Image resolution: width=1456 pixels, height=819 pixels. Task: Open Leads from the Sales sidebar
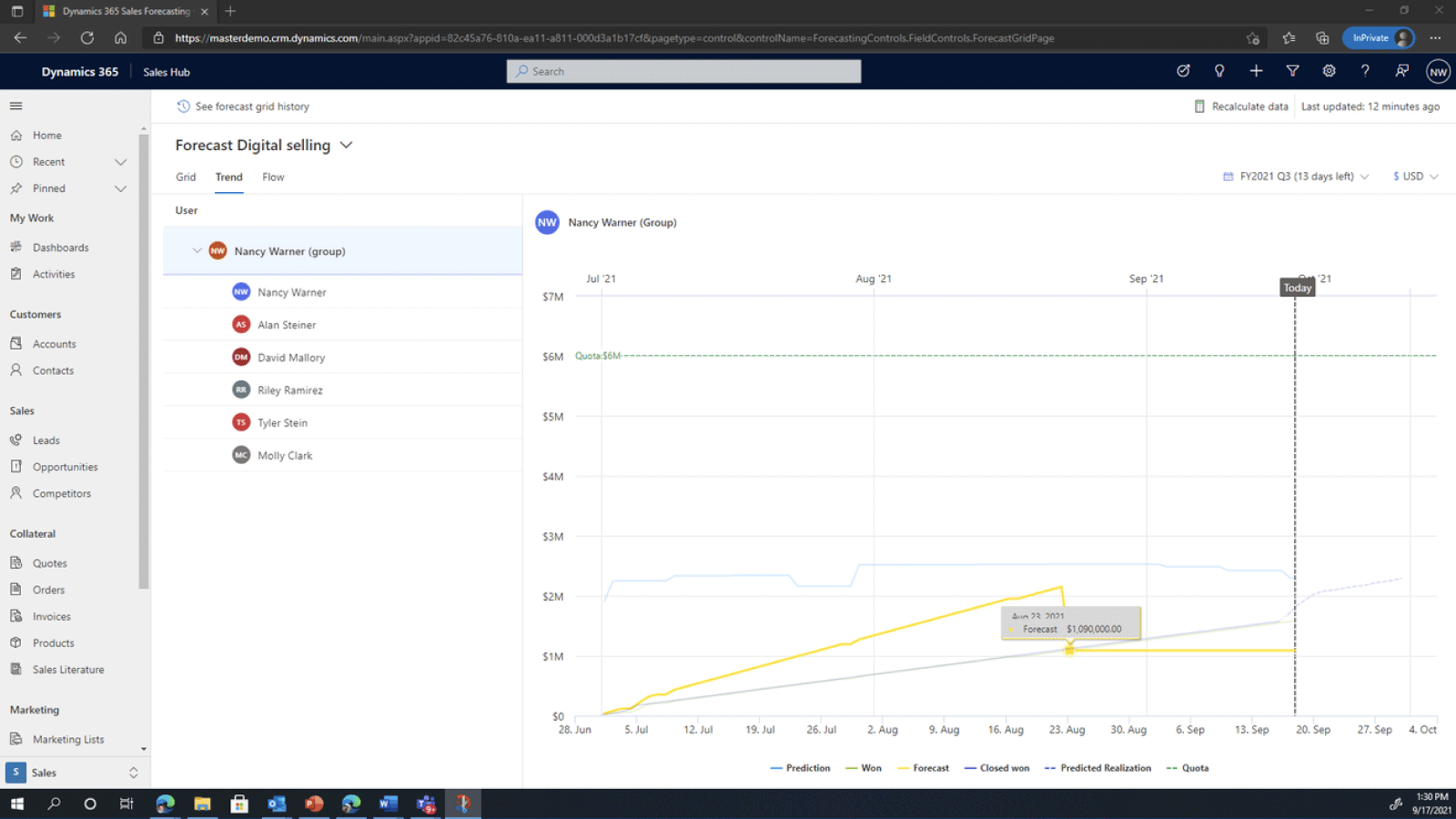pyautogui.click(x=45, y=440)
